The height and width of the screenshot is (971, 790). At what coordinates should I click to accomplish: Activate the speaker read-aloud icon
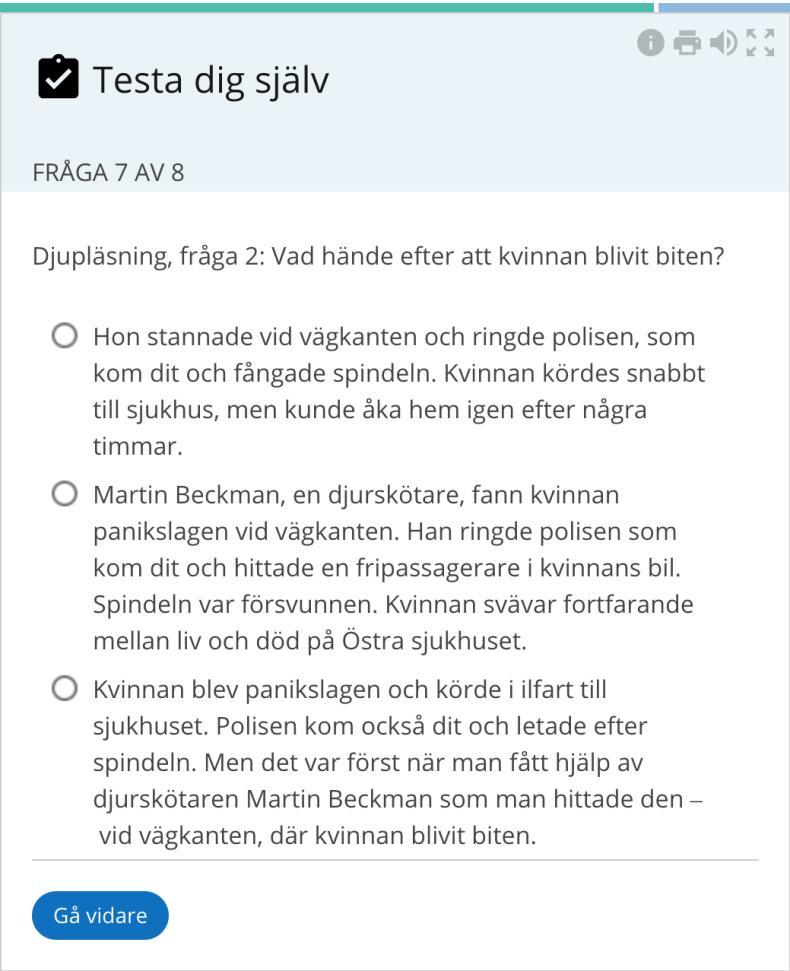pos(723,43)
